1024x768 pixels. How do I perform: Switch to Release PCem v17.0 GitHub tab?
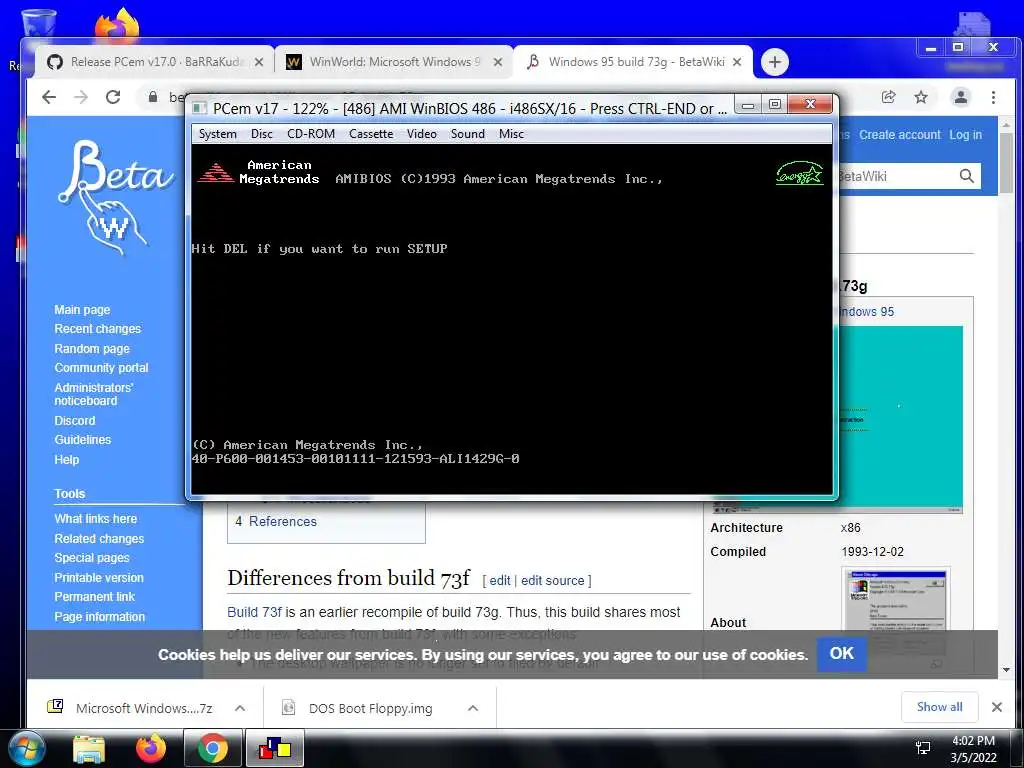[x=155, y=62]
